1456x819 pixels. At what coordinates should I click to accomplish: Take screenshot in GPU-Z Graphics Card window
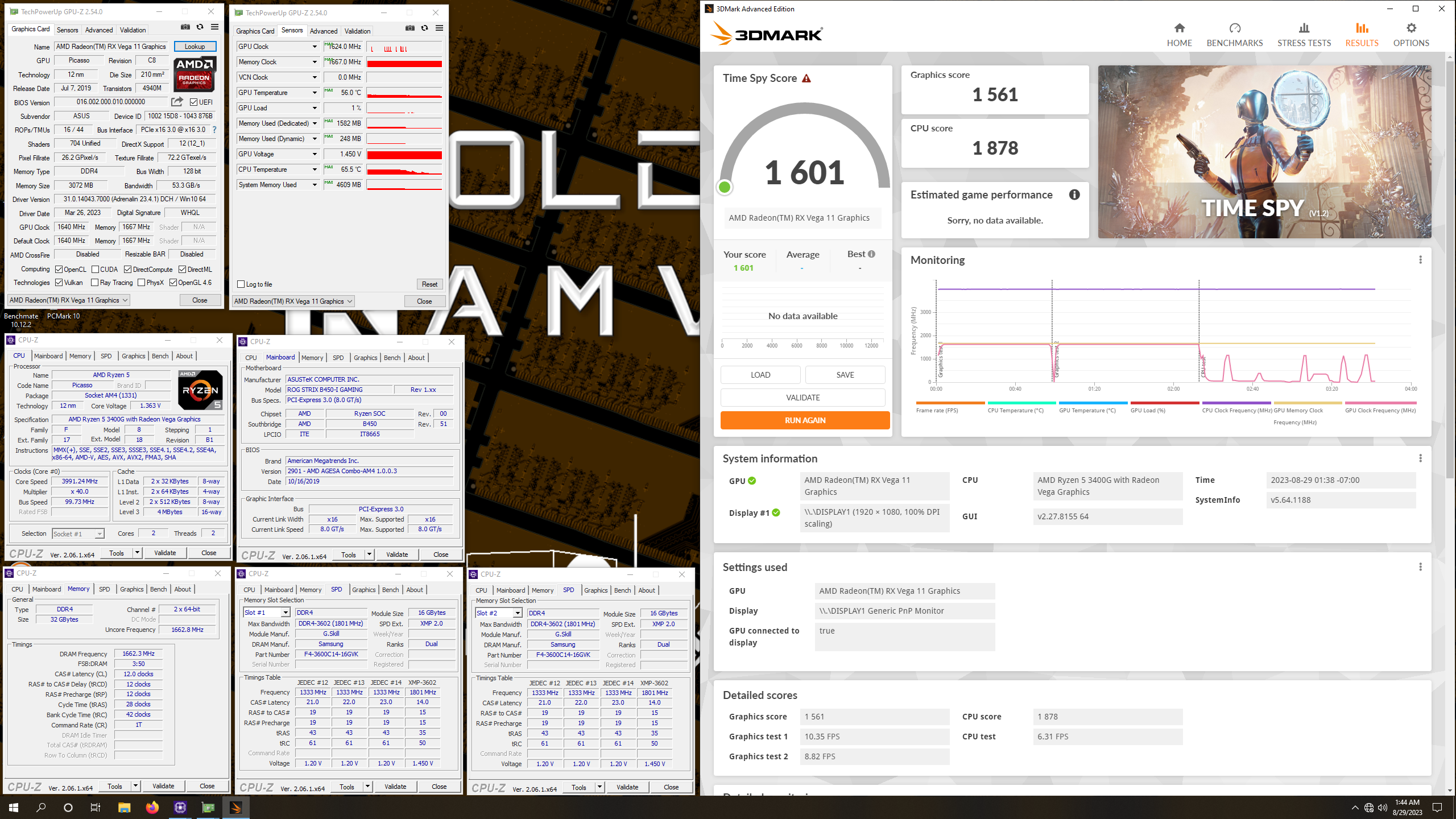tap(185, 27)
